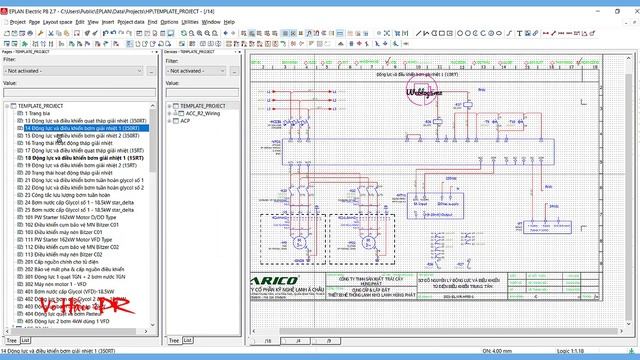Open the Layout space menu
The height and width of the screenshot is (360, 640).
58,22
